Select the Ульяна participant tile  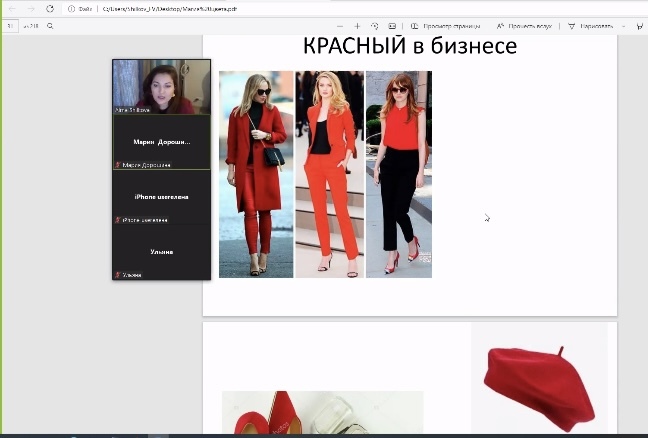[161, 252]
